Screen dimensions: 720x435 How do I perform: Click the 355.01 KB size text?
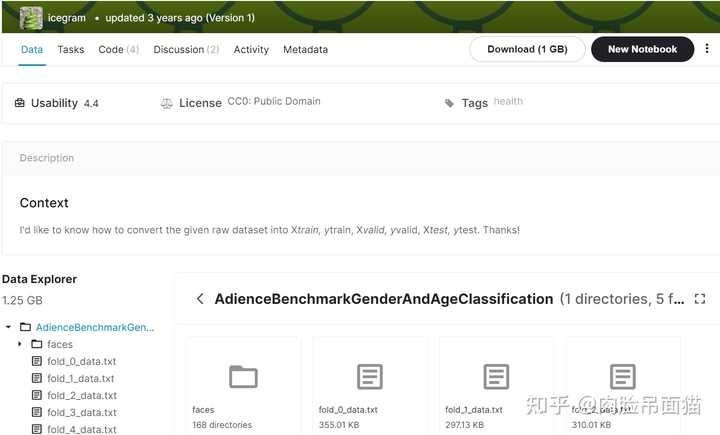point(339,425)
